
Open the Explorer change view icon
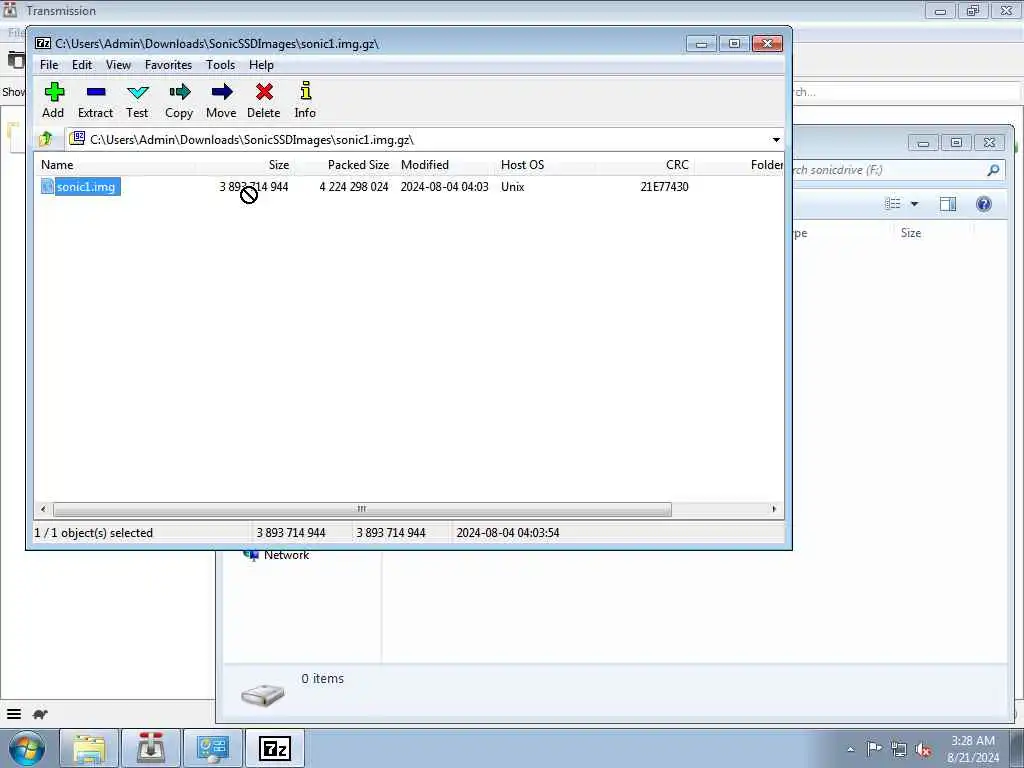click(893, 204)
